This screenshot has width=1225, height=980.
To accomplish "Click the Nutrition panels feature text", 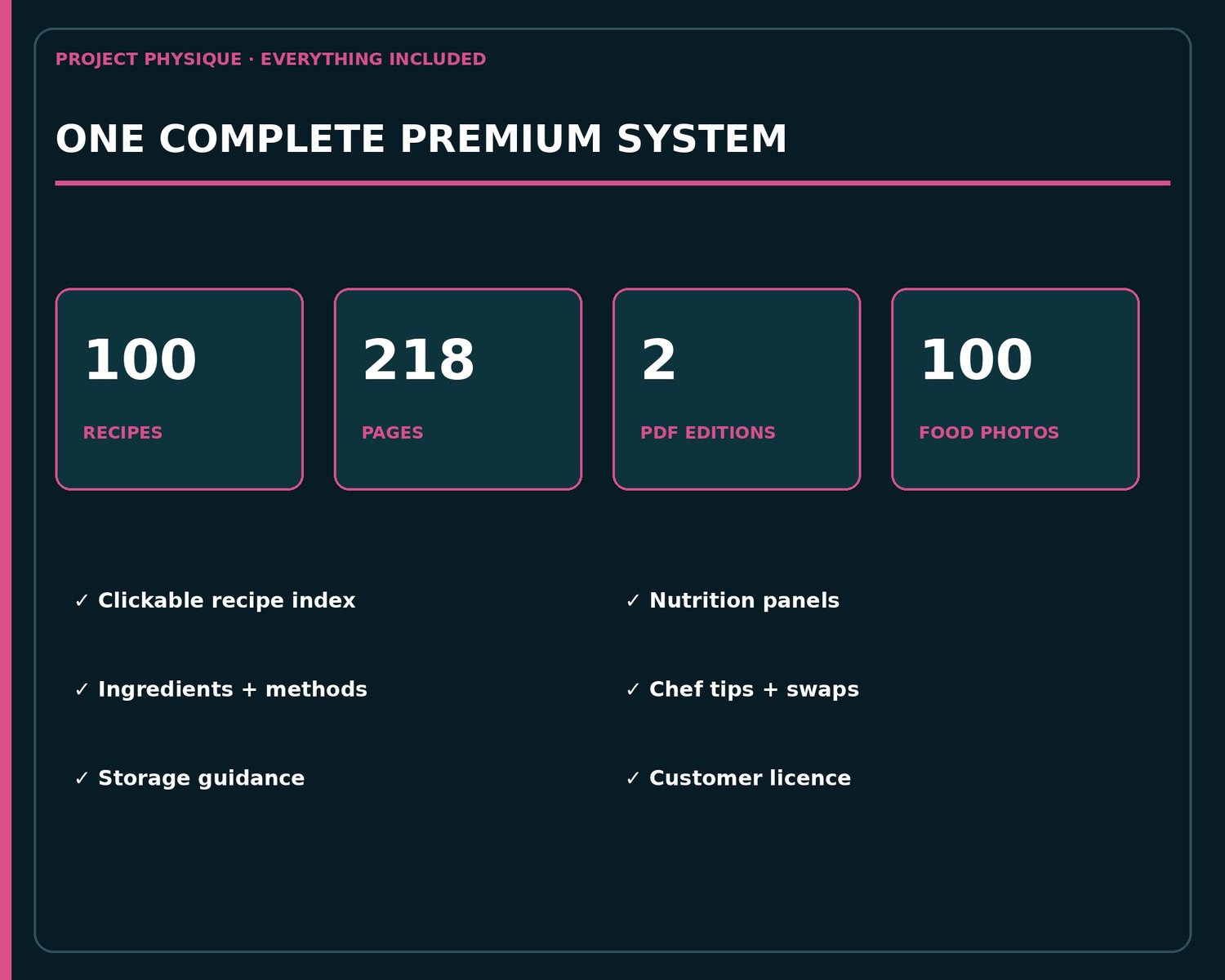I will coord(744,601).
